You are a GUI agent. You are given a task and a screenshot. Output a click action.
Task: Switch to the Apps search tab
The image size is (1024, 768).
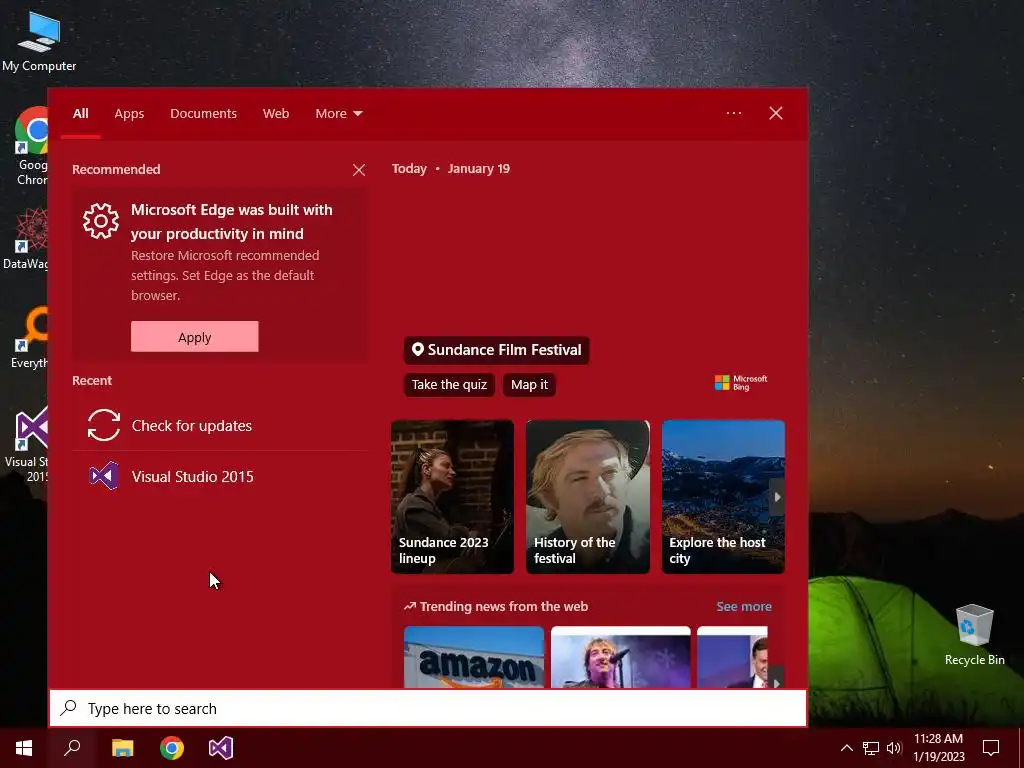coord(129,114)
